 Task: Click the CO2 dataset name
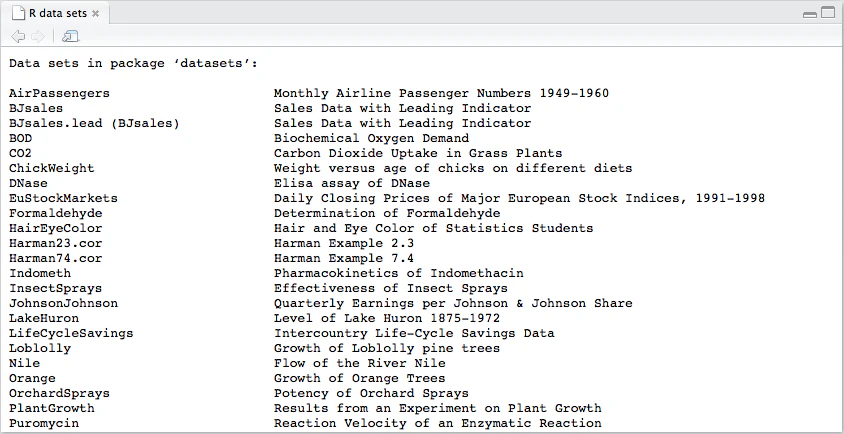[x=20, y=153]
